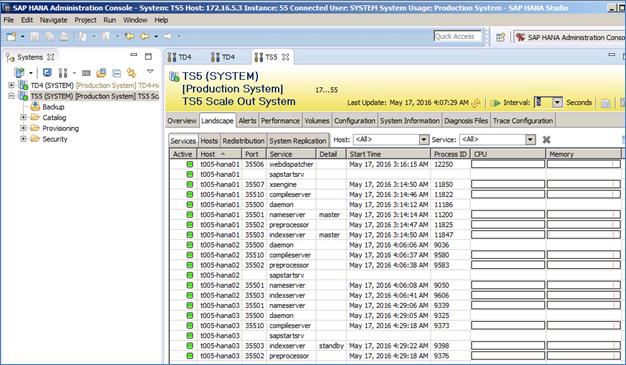This screenshot has width=626, height=365.
Task: Click in the Quick Access field
Action: [457, 36]
